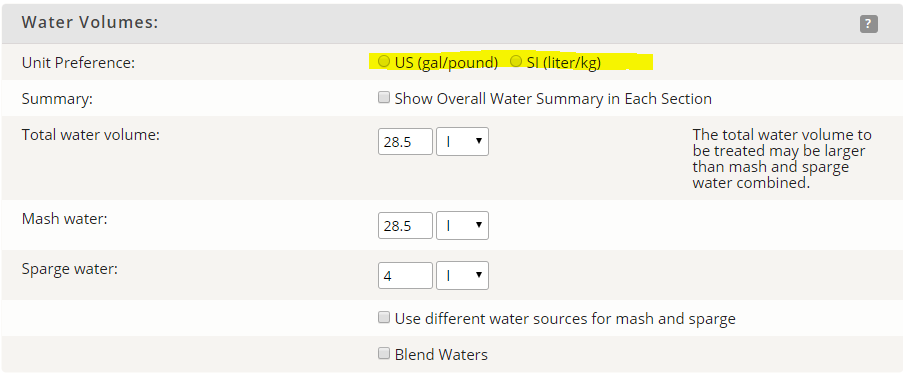Check Use different water sources for mash and sparge
903x373 pixels.
click(x=384, y=317)
